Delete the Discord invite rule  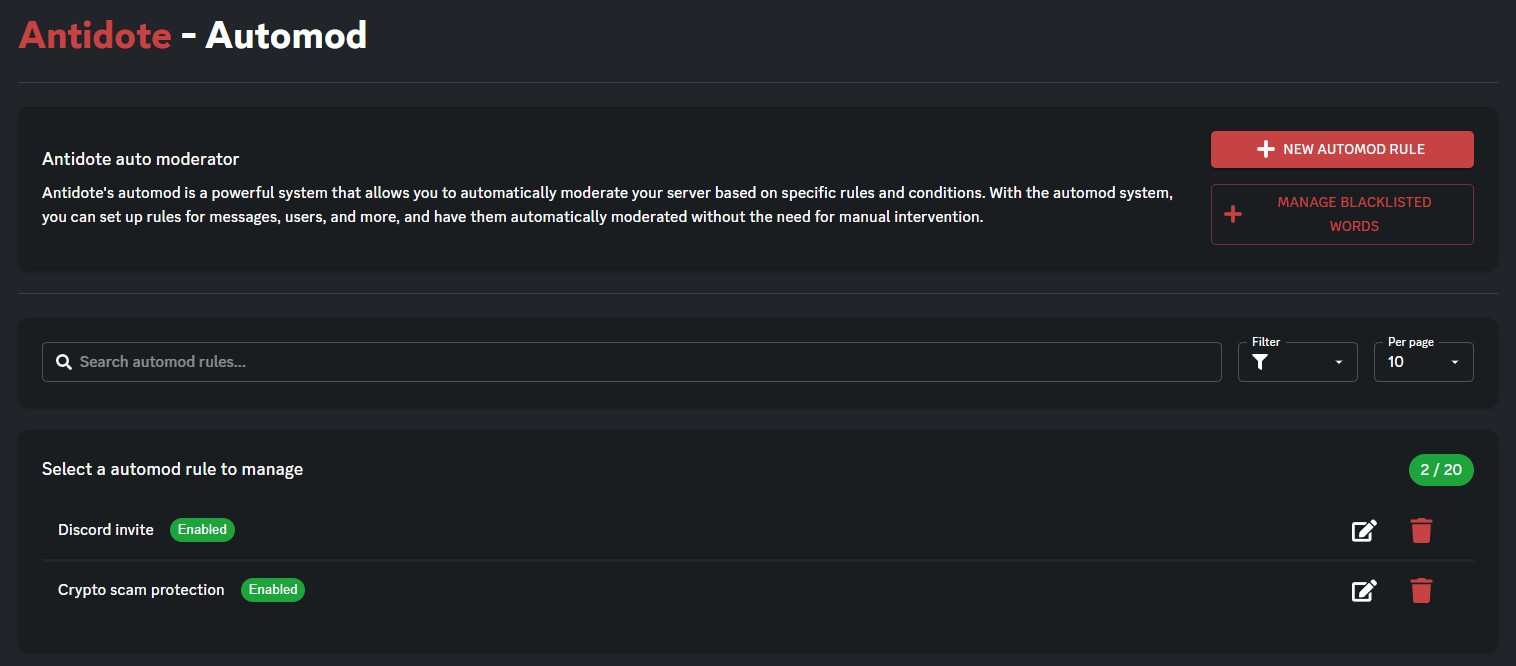pos(1421,531)
